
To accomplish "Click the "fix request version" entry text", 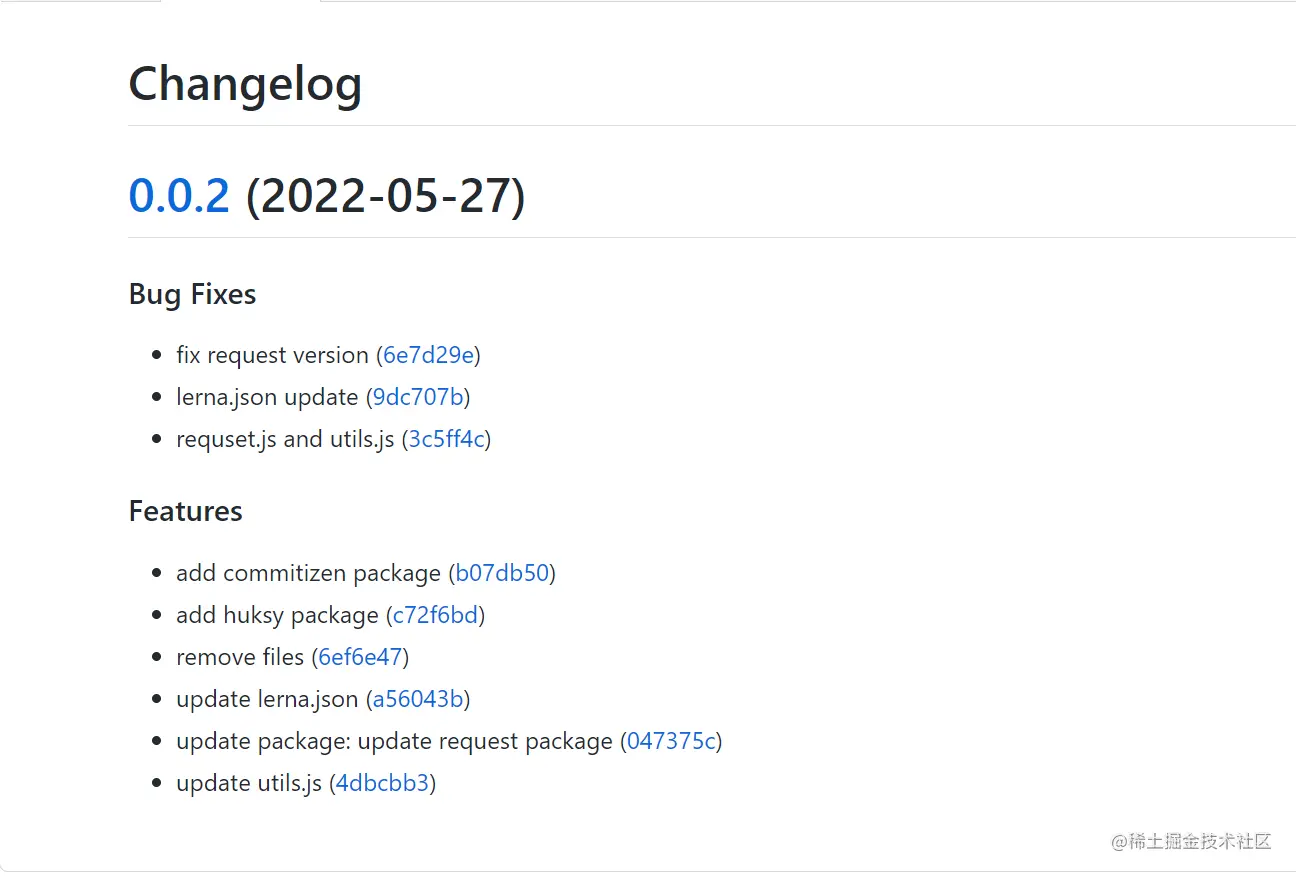I will tap(272, 355).
